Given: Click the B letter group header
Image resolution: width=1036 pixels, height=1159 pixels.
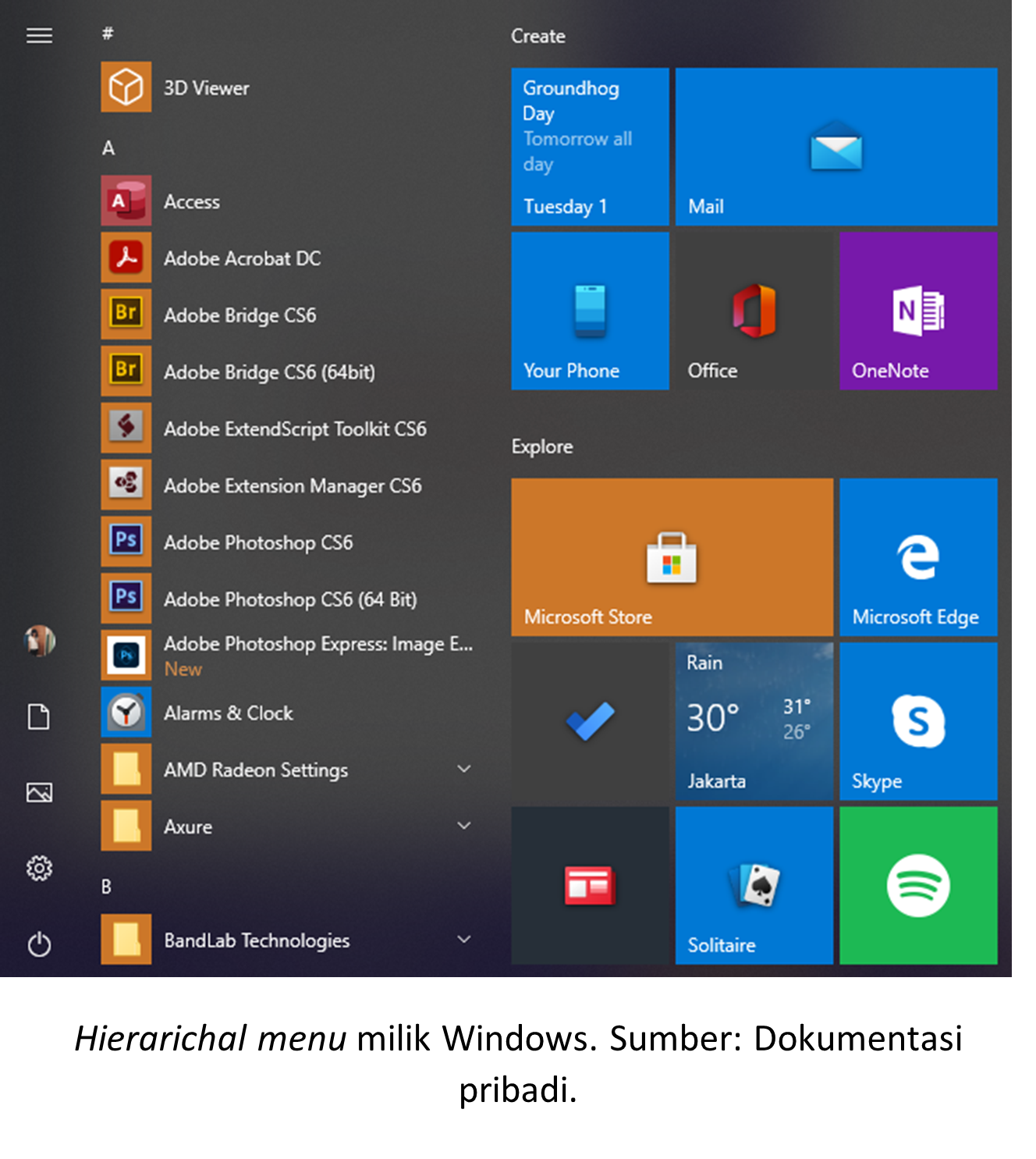Looking at the screenshot, I should click(x=107, y=887).
